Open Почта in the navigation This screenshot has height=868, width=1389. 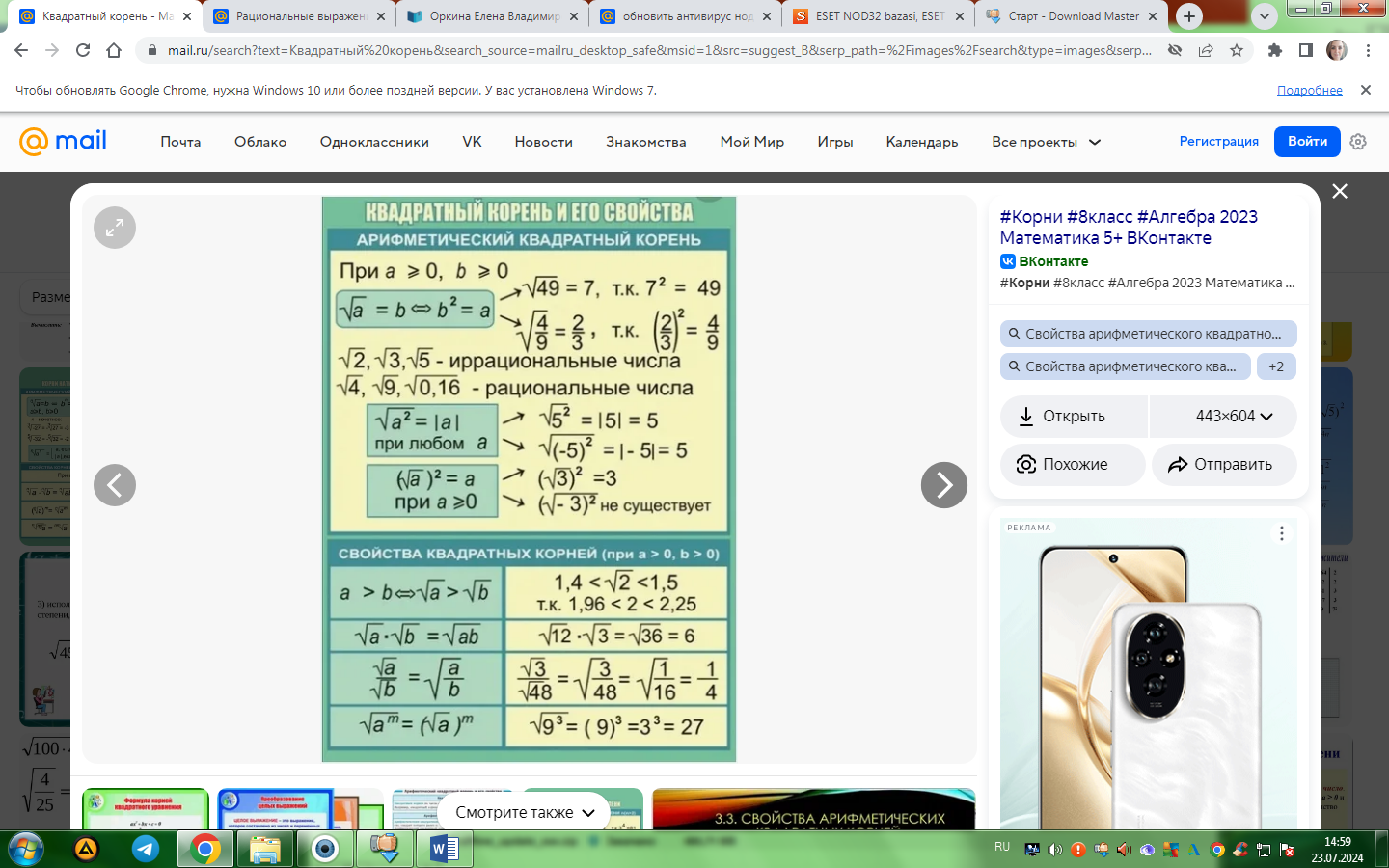[180, 142]
